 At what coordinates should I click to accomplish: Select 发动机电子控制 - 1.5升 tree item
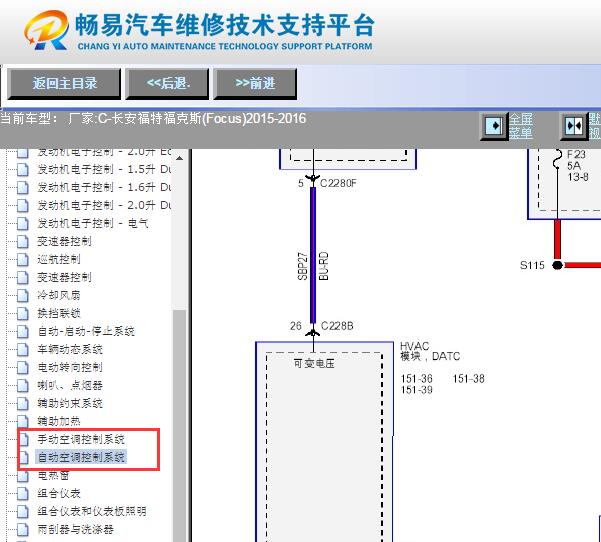[104, 169]
